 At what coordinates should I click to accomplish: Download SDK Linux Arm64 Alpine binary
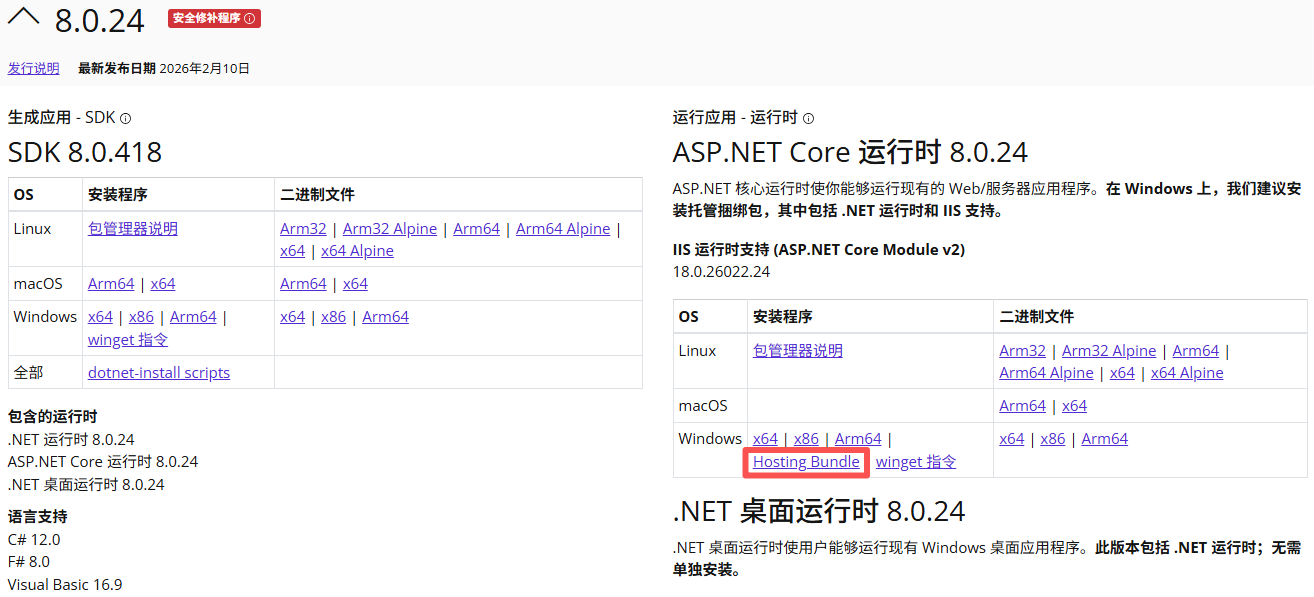[x=562, y=228]
